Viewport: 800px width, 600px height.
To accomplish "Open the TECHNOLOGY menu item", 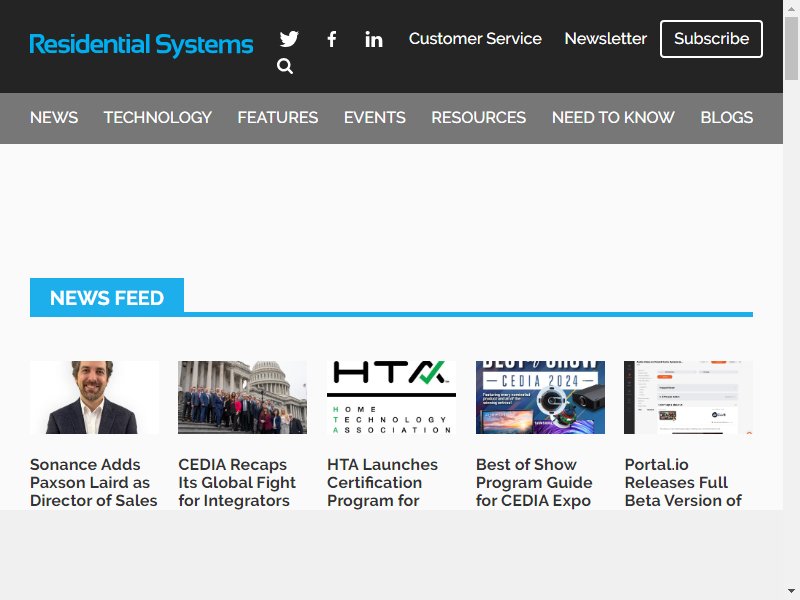I will [x=158, y=117].
